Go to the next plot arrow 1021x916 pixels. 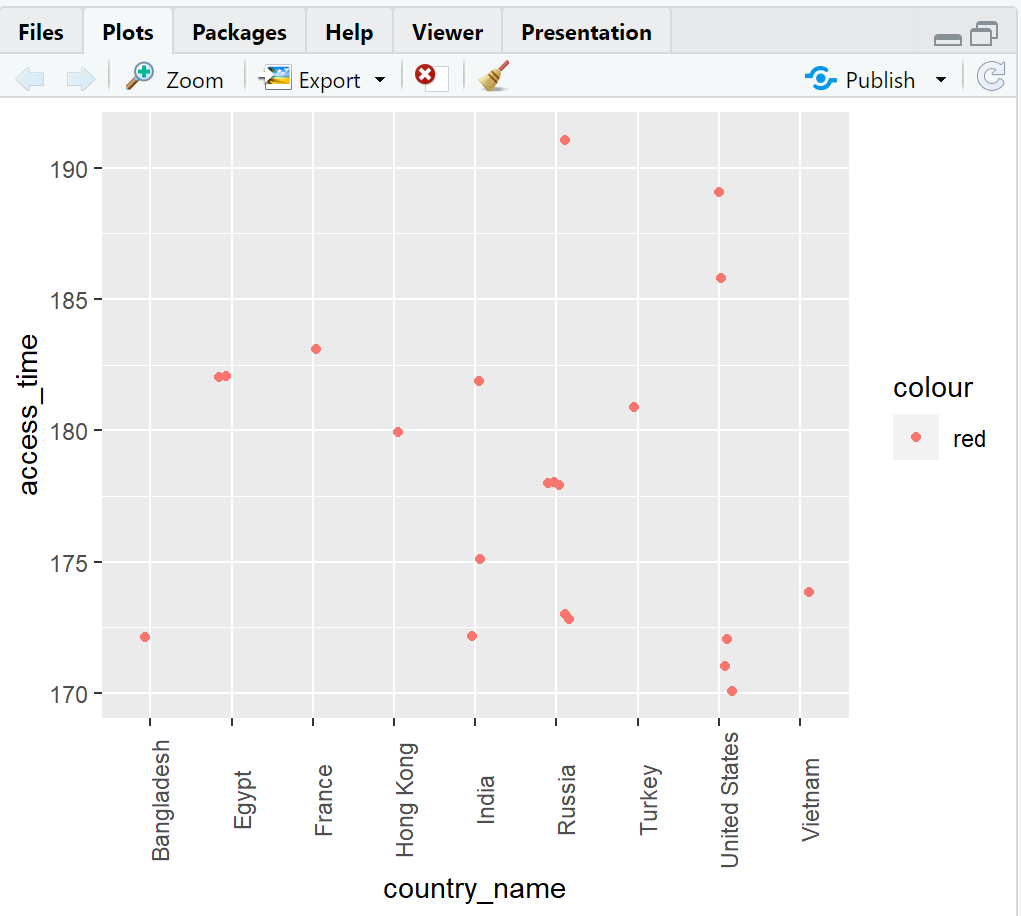pos(80,79)
